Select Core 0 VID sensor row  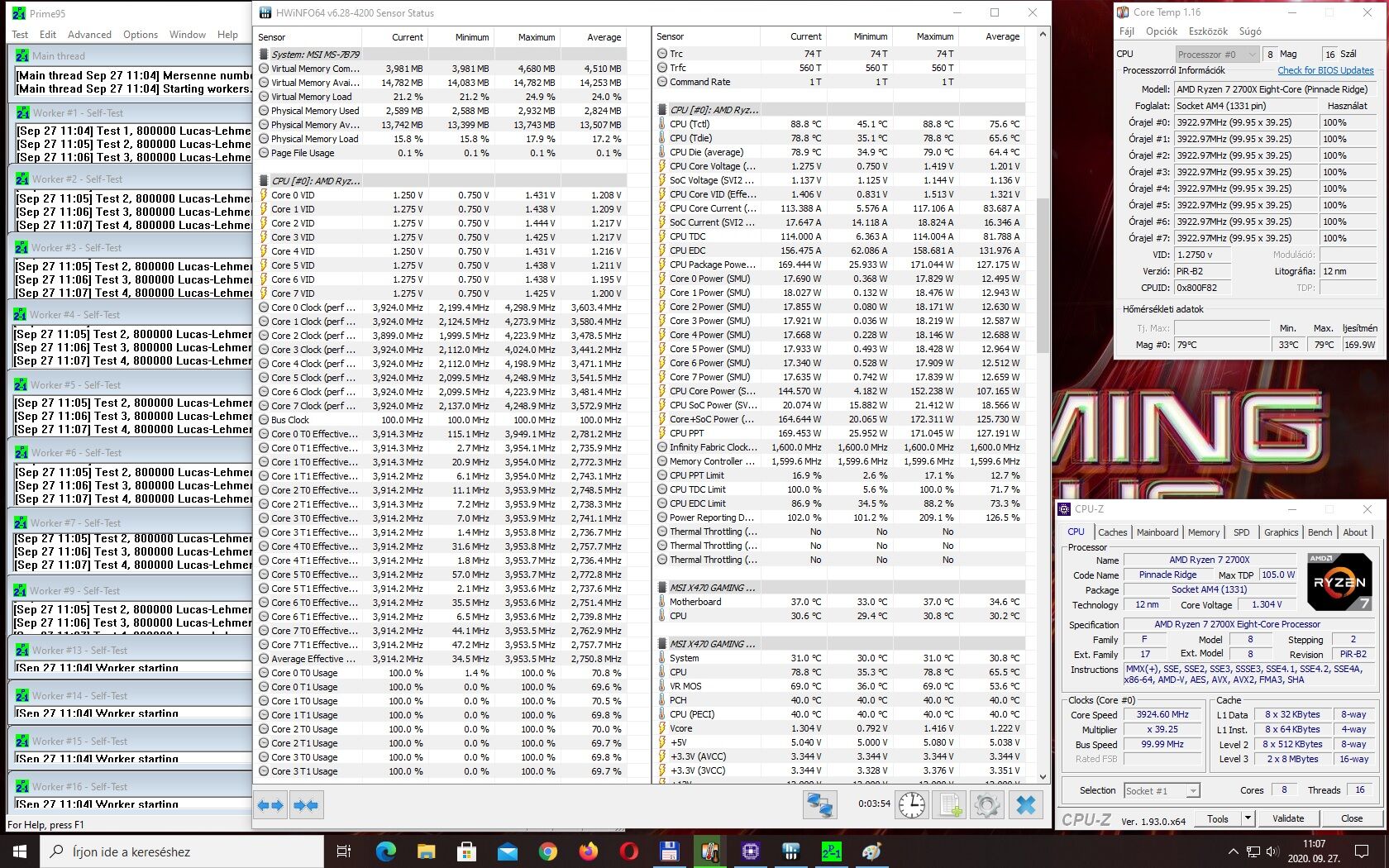point(442,195)
